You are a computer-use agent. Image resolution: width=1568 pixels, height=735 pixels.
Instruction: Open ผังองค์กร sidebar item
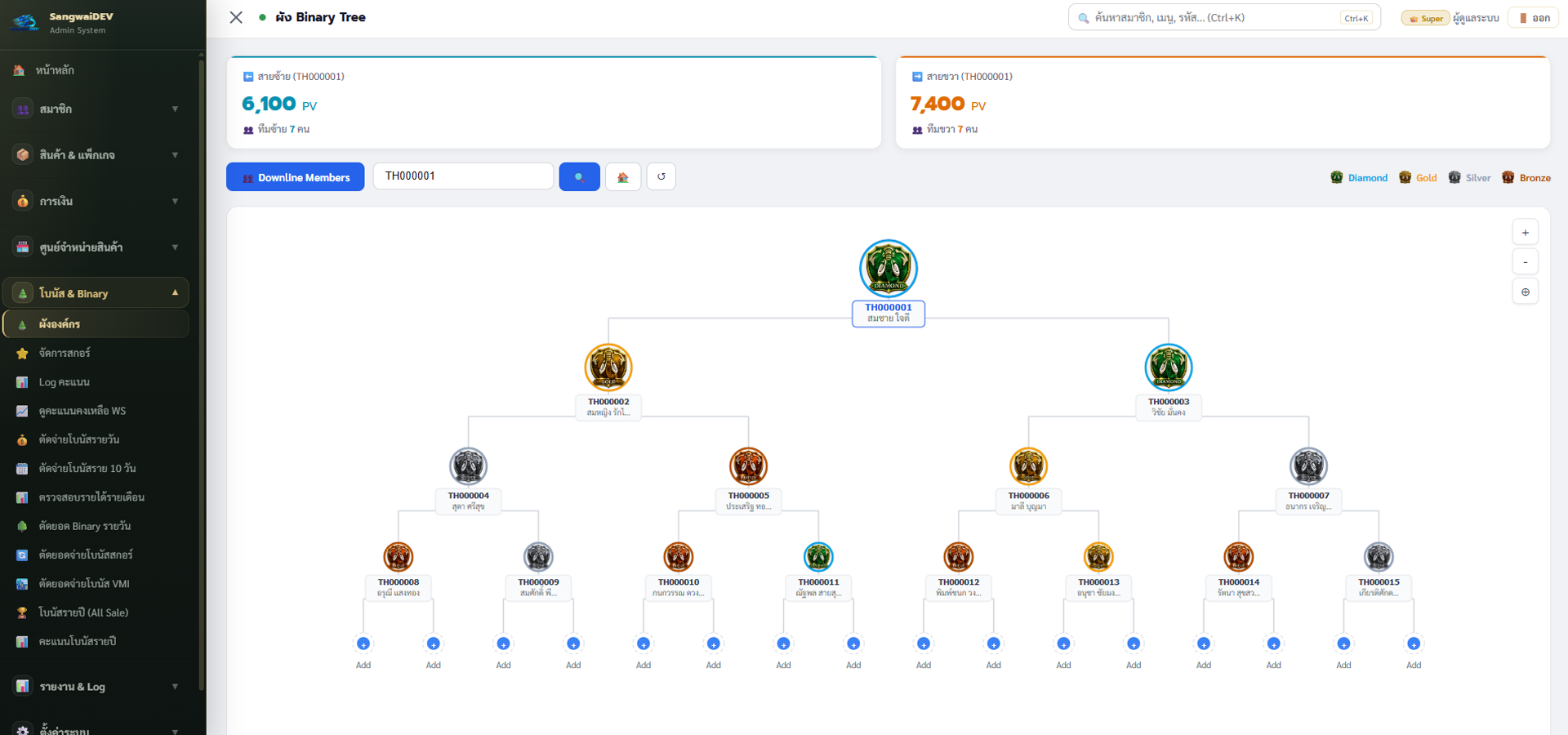click(96, 324)
